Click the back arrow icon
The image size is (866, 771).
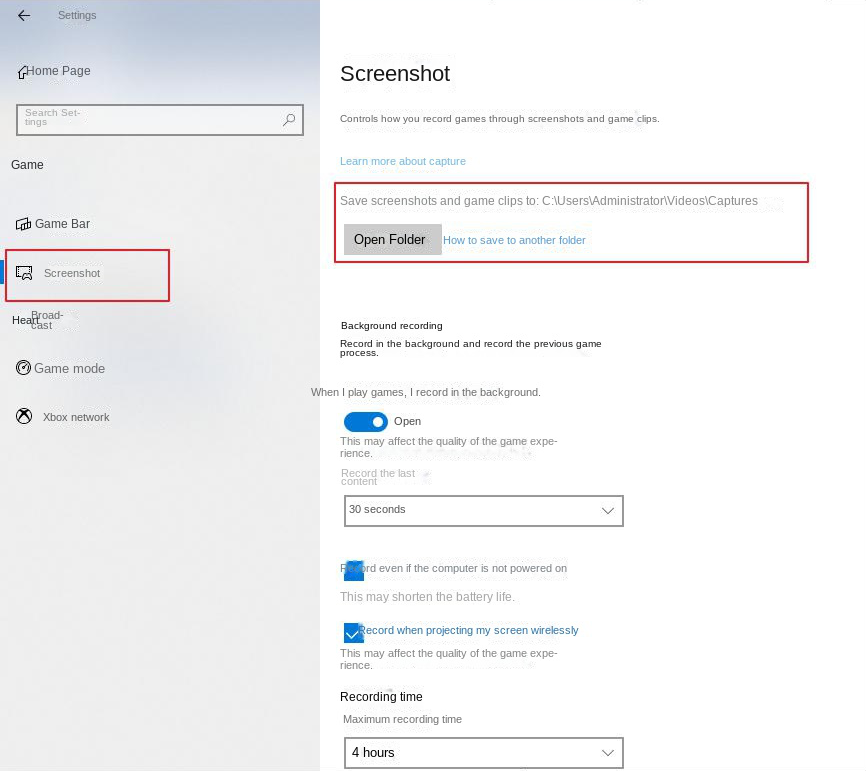[x=24, y=16]
